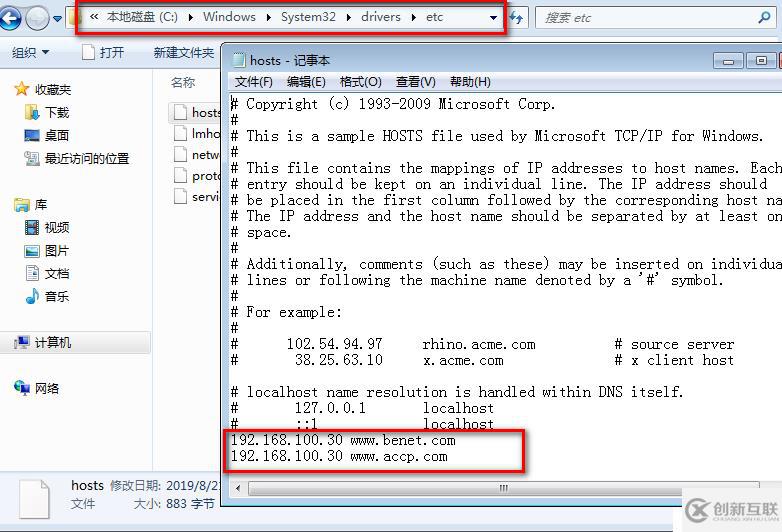Click the Explorer forward navigation arrow
The image size is (782, 532).
click(x=37, y=19)
